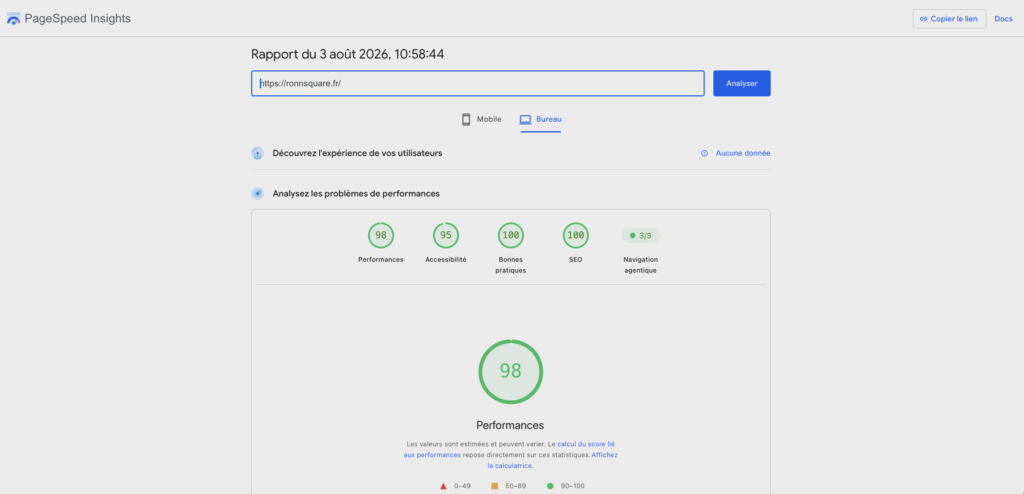The width and height of the screenshot is (1024, 494).
Task: Click the '90–100' legend text
Action: pos(573,486)
